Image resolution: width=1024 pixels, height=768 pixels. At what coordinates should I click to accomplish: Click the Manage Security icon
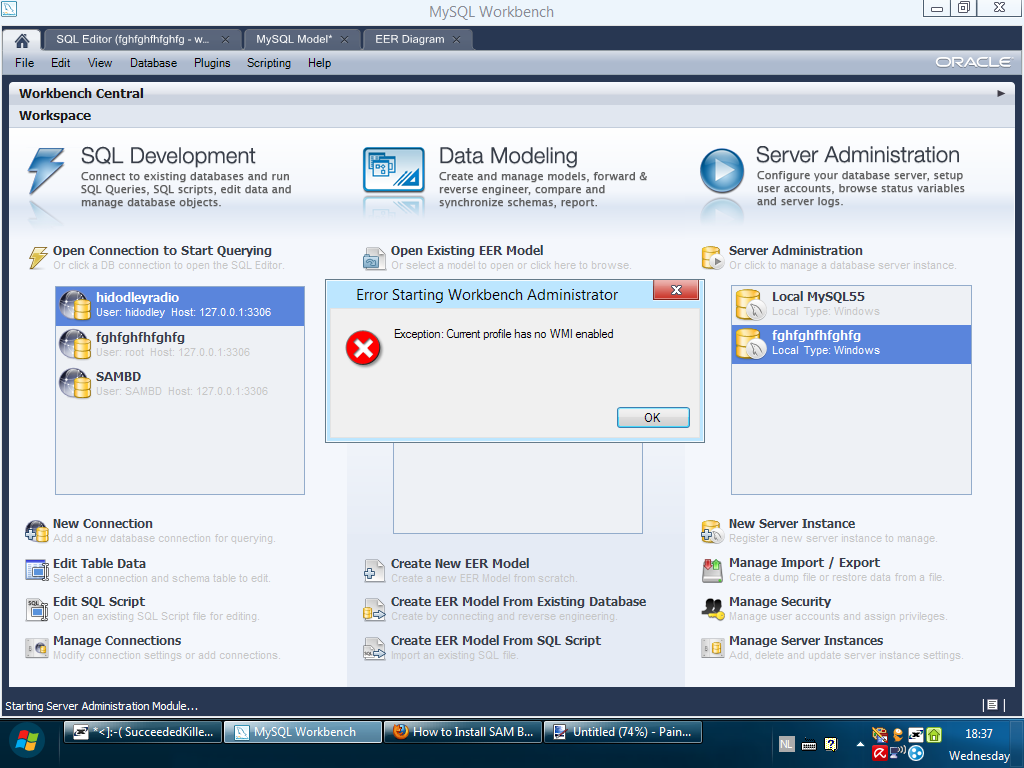tap(712, 609)
